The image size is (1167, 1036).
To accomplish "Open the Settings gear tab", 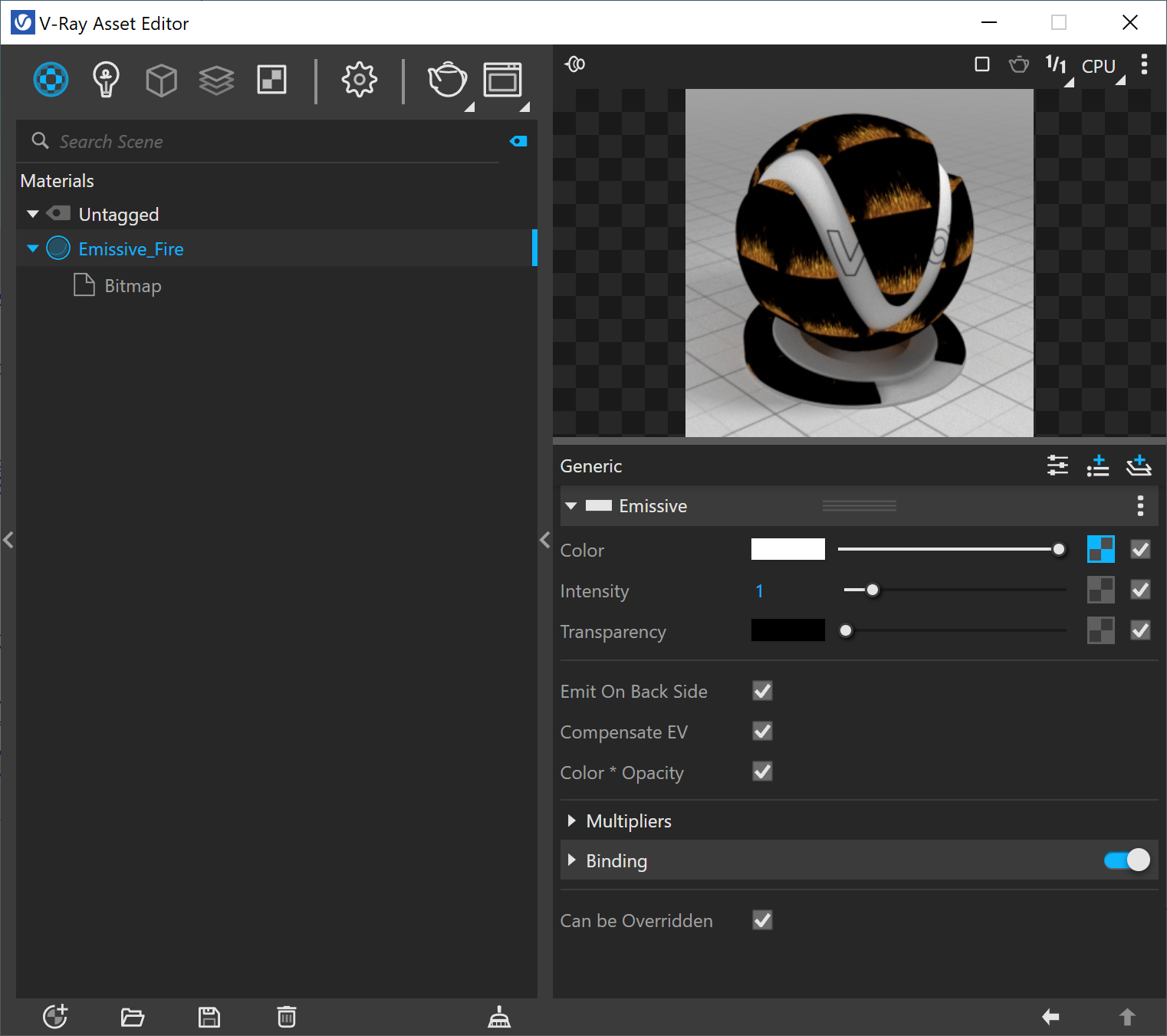I will pyautogui.click(x=360, y=80).
